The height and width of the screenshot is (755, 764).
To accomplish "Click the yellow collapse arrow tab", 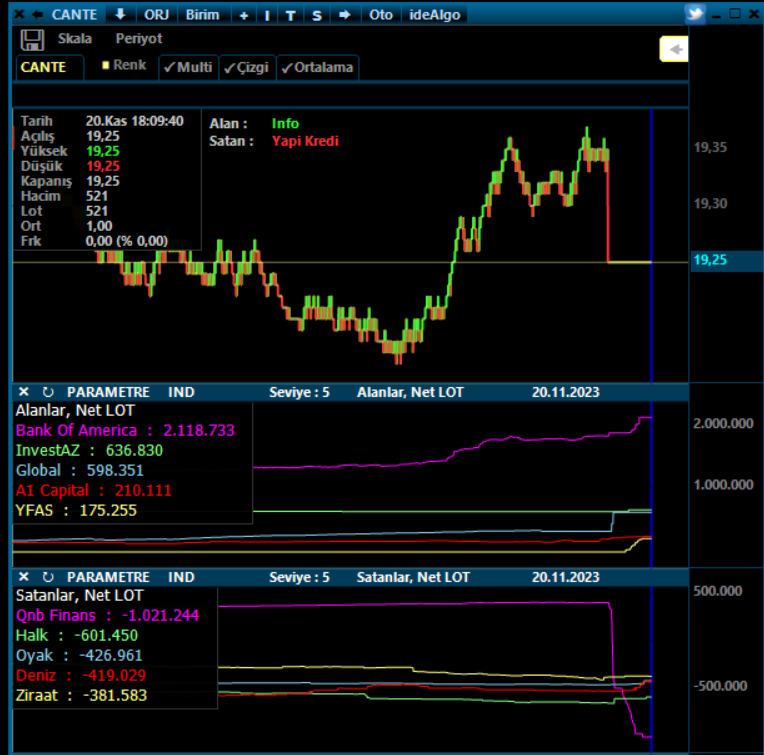I will tap(674, 49).
